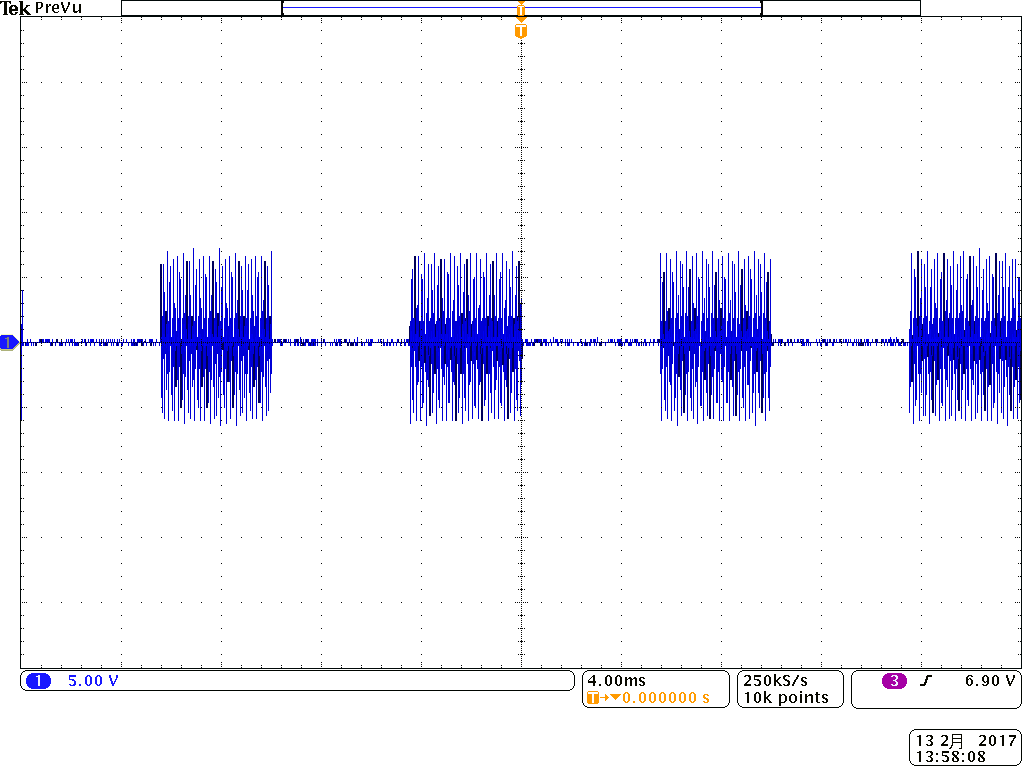Viewport: 1024px width, 768px height.
Task: Click the orange trigger position T marker
Action: click(520, 31)
